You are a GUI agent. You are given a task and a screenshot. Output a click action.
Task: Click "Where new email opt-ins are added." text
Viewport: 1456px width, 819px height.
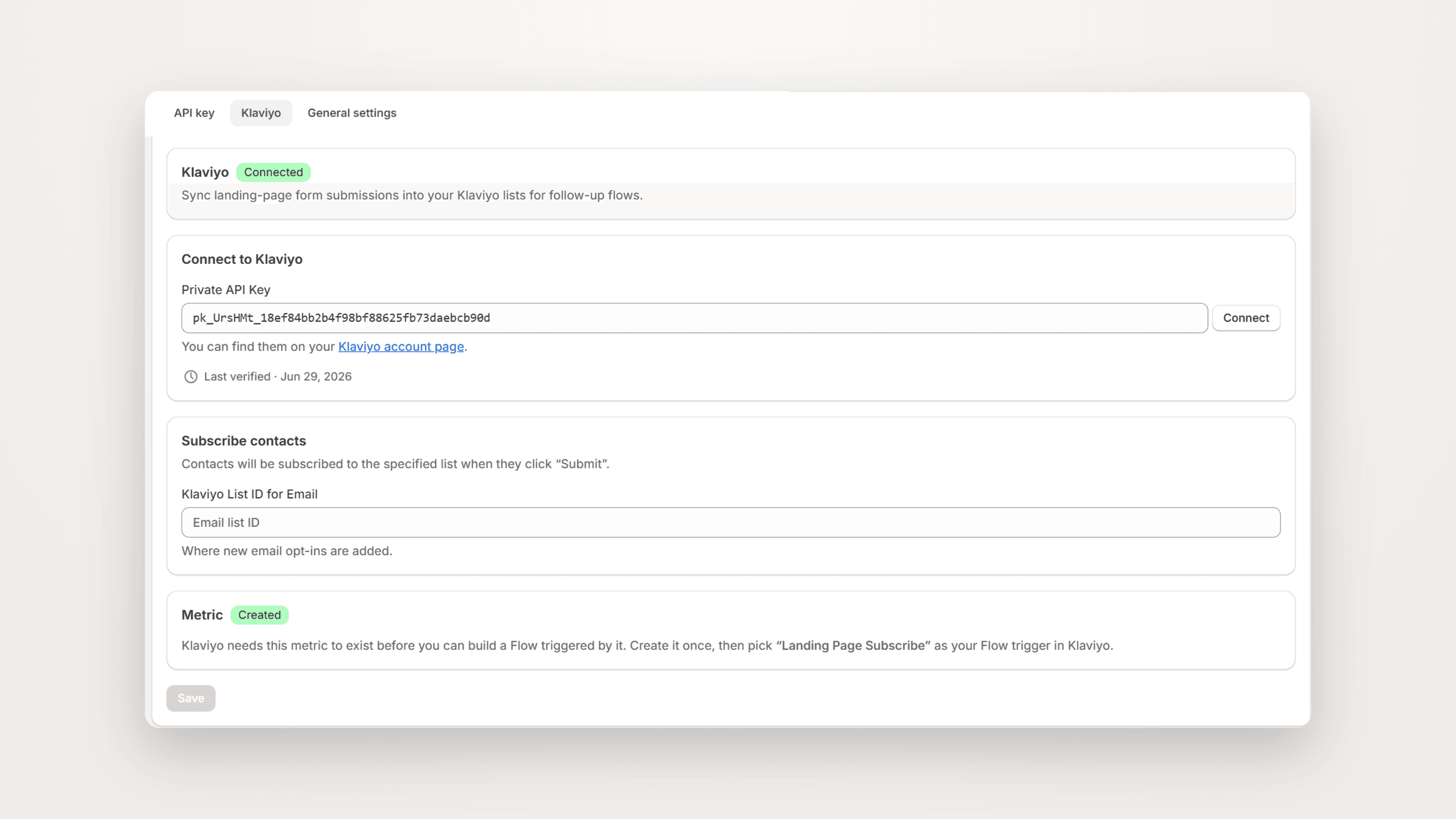coord(287,551)
